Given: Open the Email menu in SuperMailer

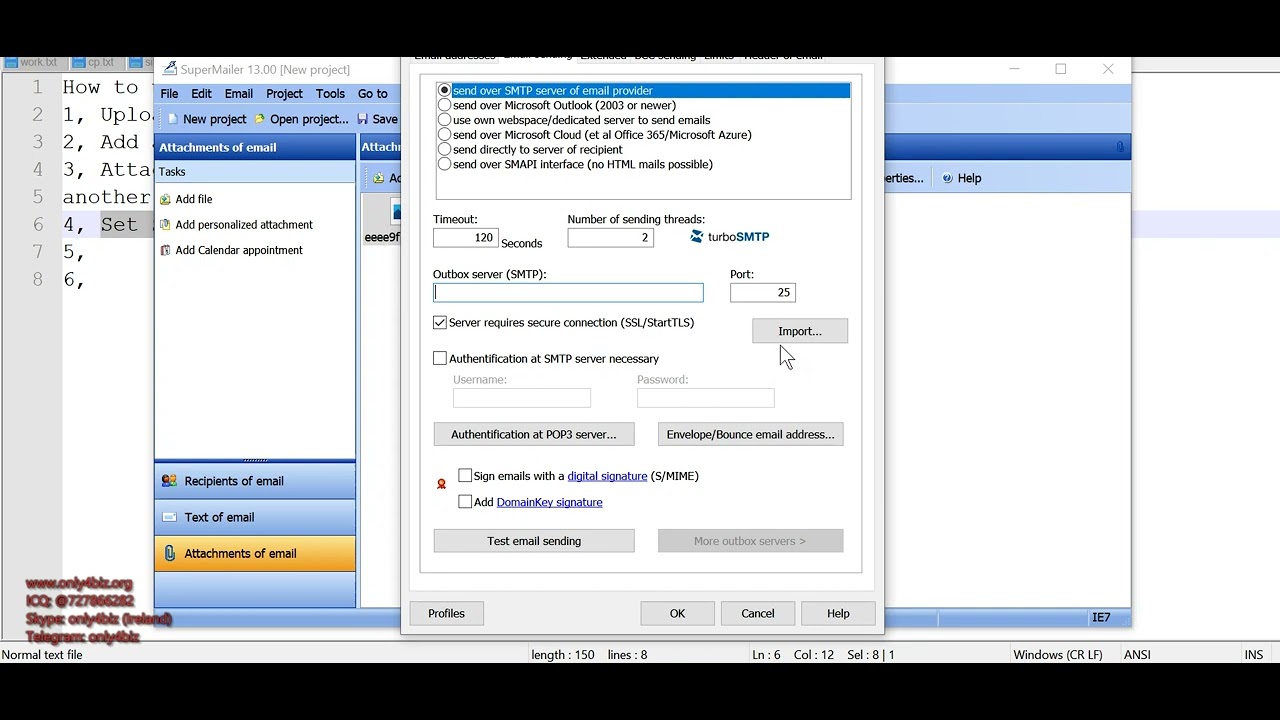Looking at the screenshot, I should click(x=238, y=94).
